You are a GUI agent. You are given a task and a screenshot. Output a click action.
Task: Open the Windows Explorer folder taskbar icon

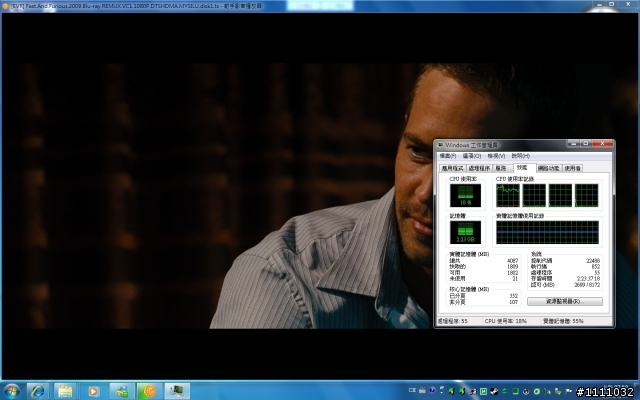click(x=64, y=391)
